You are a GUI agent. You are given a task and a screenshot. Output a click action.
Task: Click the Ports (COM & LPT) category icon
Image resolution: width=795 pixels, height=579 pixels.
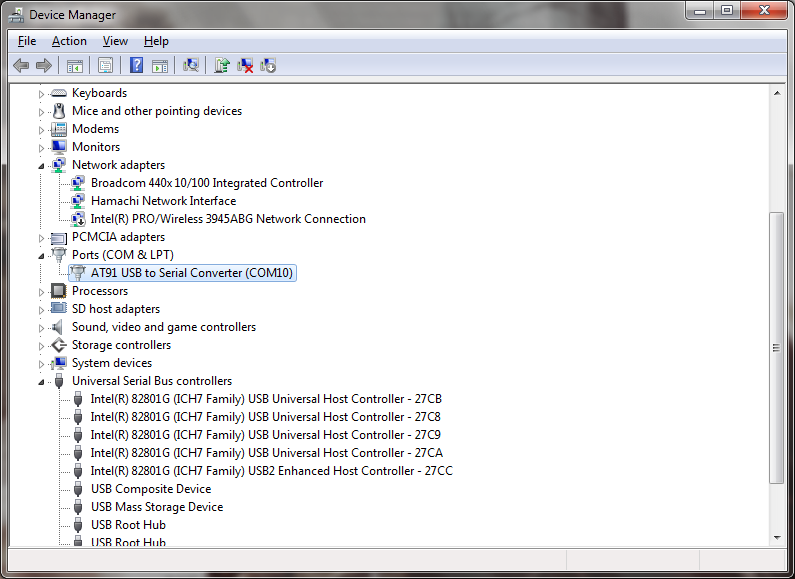(x=59, y=255)
